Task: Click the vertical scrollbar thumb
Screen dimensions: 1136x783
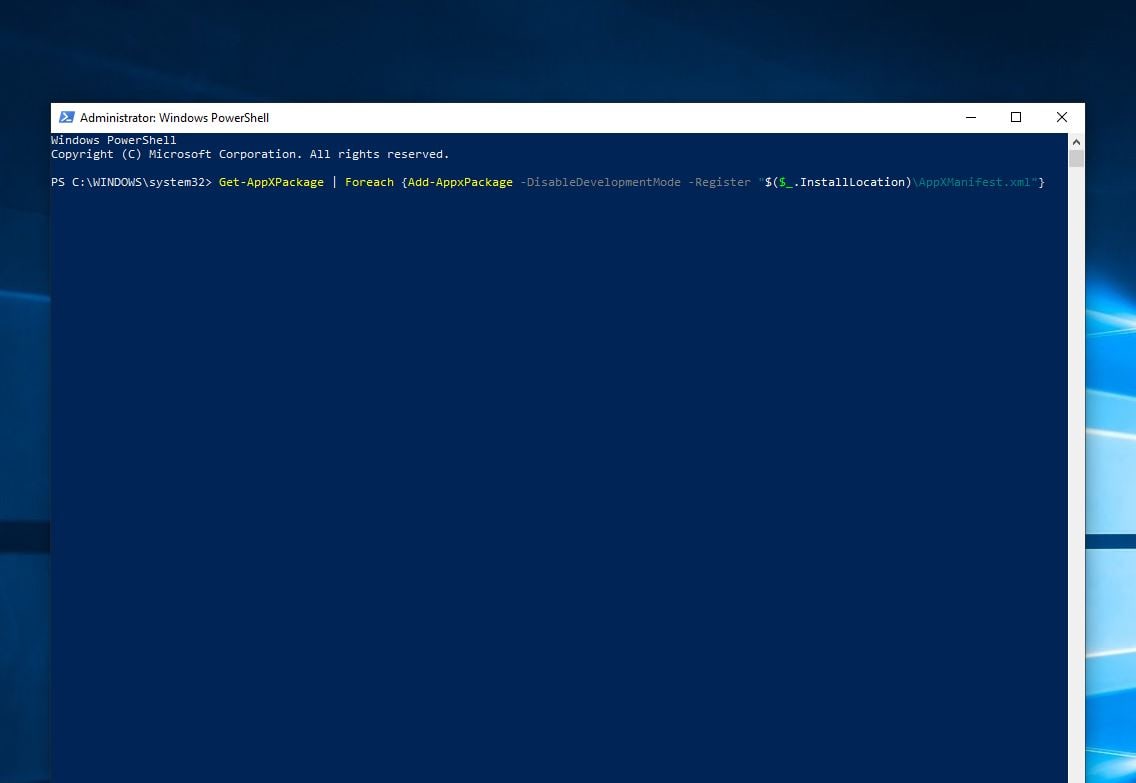Action: point(1076,158)
